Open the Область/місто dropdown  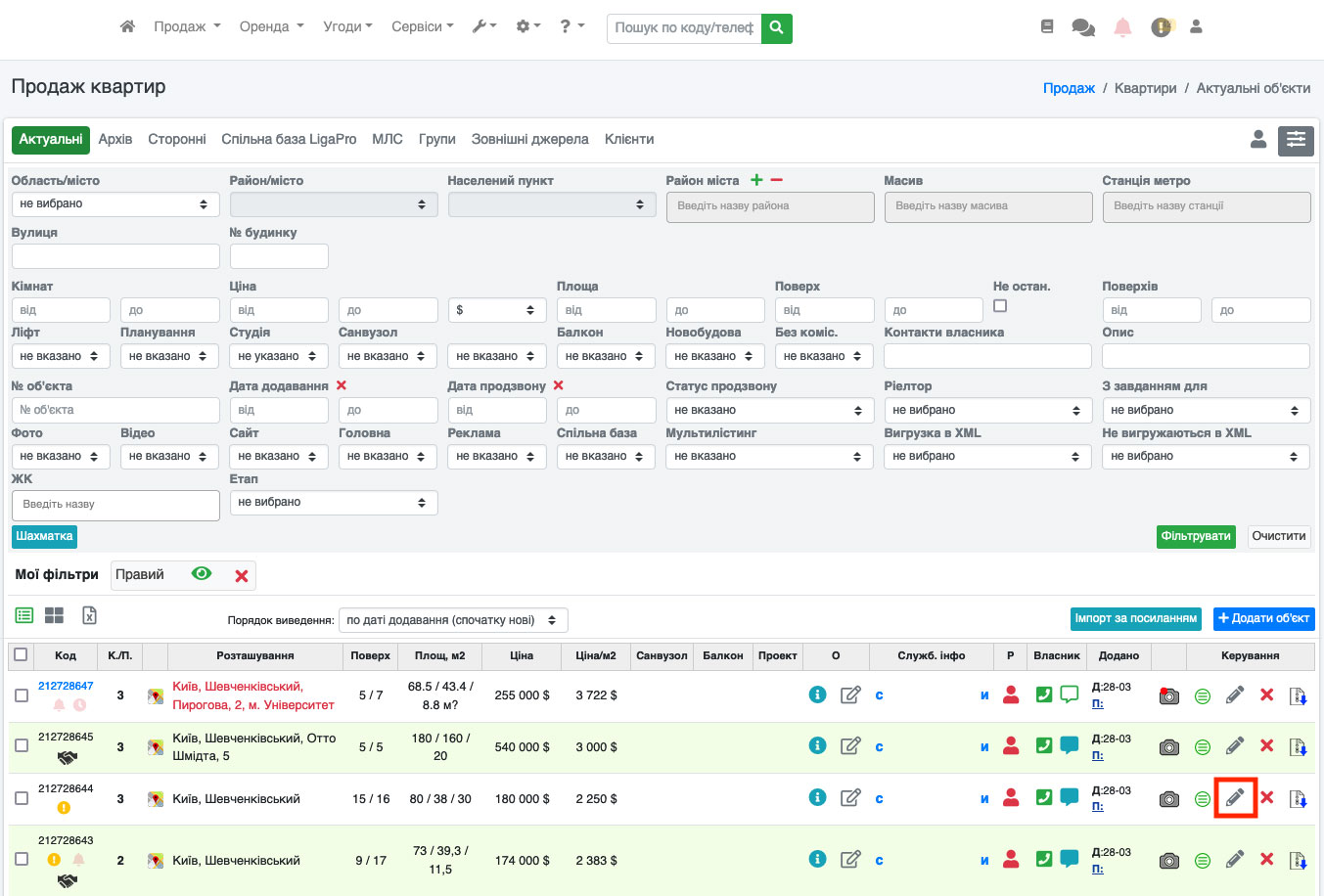(x=115, y=204)
